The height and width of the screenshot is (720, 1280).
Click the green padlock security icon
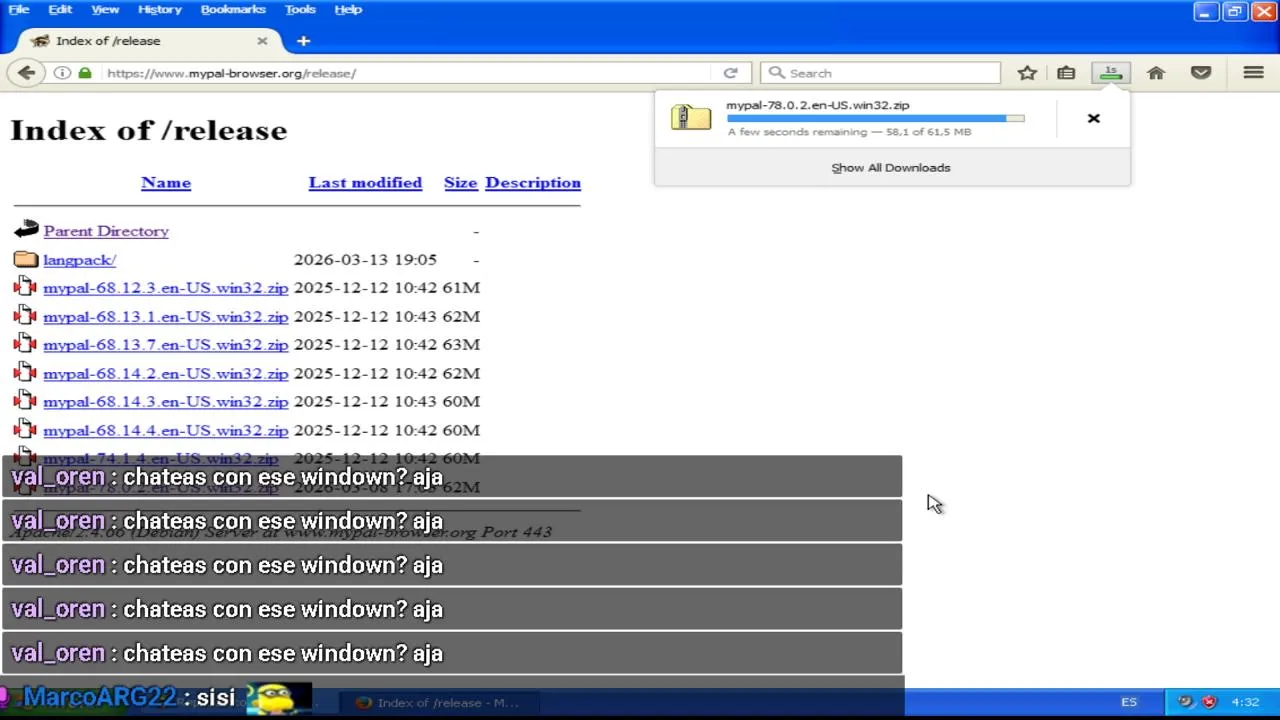click(85, 73)
